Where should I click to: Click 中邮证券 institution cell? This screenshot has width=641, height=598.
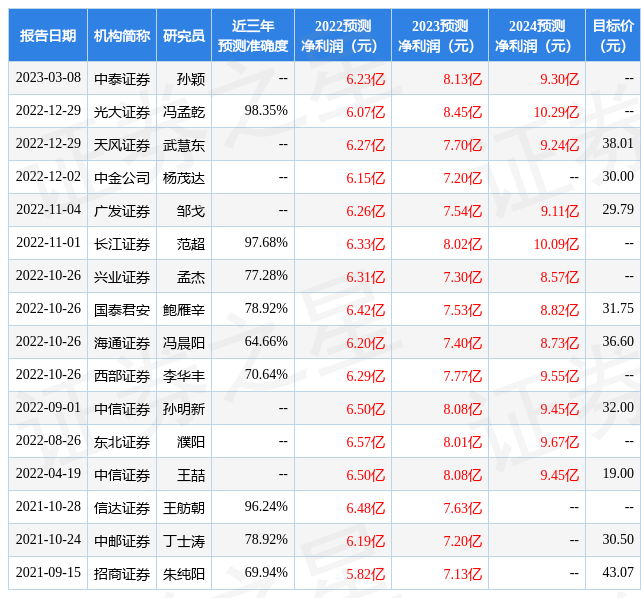coord(122,542)
